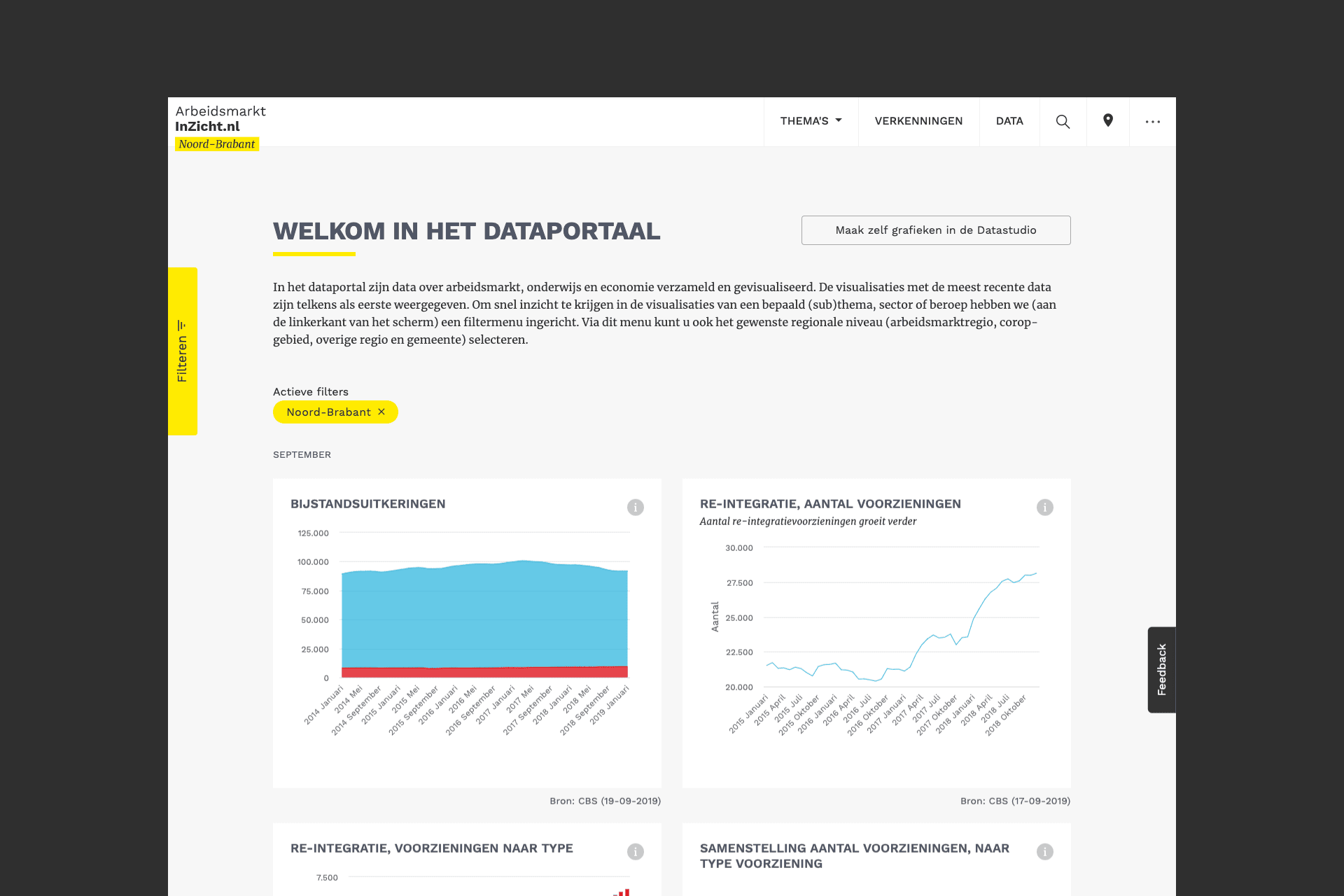Screen dimensions: 1344x896
Task: Click the Re-integratie, voorzieningen naar type heading
Action: point(431,848)
